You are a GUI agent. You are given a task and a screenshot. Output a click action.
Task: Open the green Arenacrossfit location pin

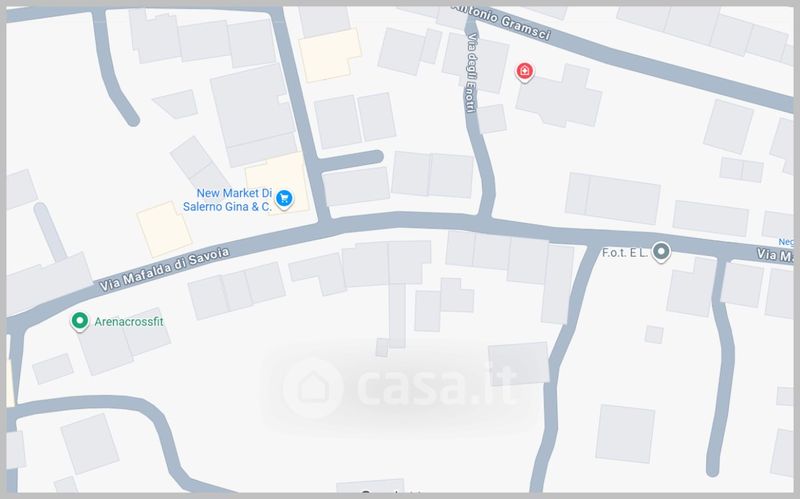(79, 321)
